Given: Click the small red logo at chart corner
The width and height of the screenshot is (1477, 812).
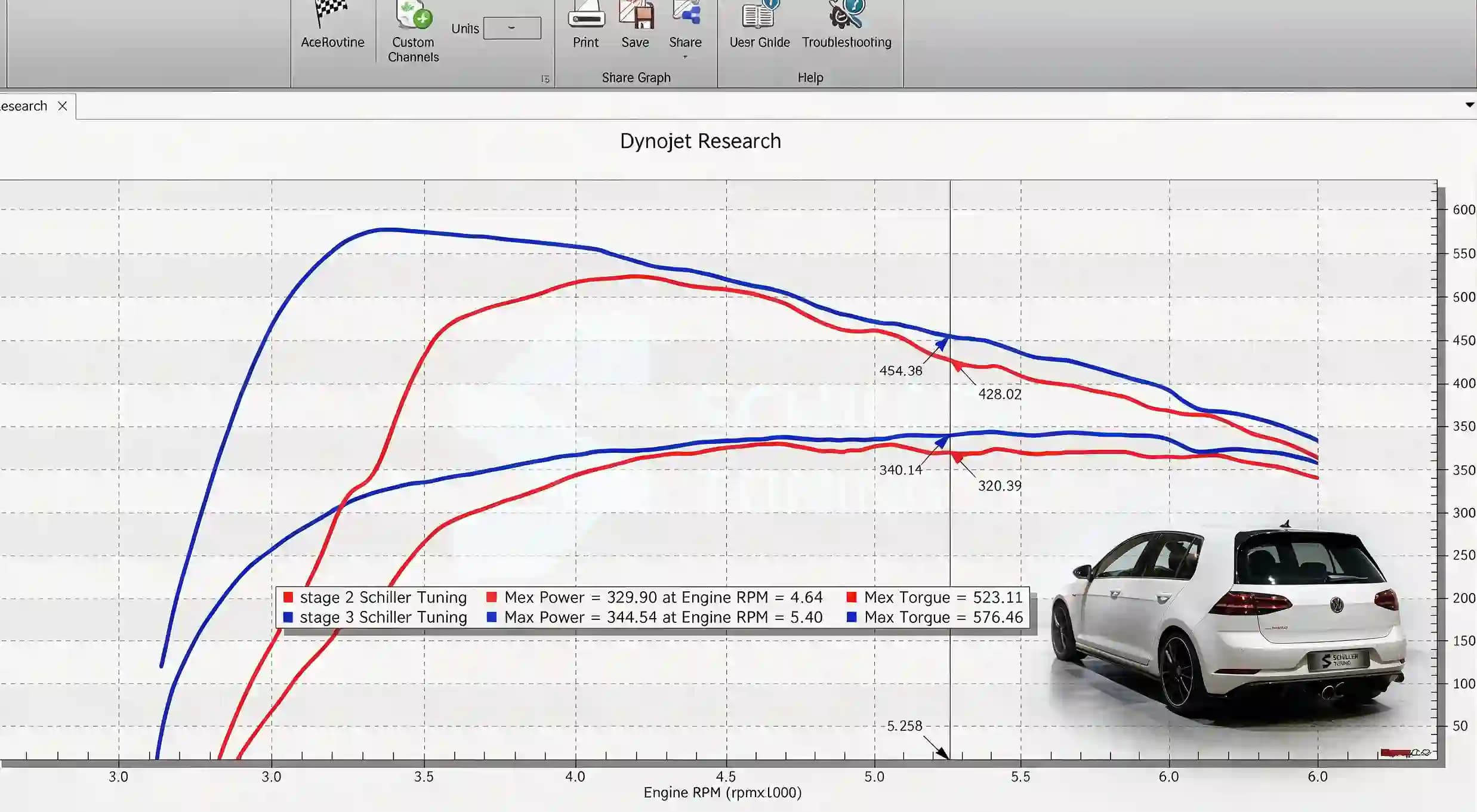Looking at the screenshot, I should (1405, 752).
